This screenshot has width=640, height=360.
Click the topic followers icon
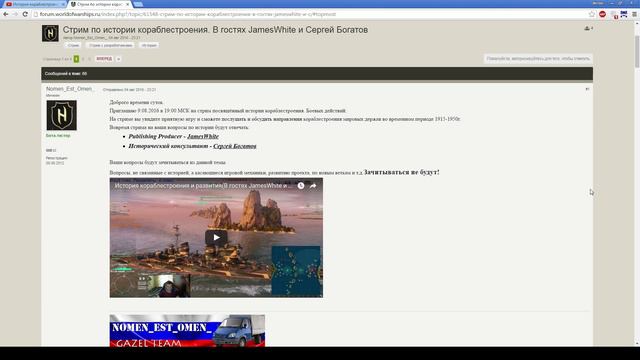[588, 29]
